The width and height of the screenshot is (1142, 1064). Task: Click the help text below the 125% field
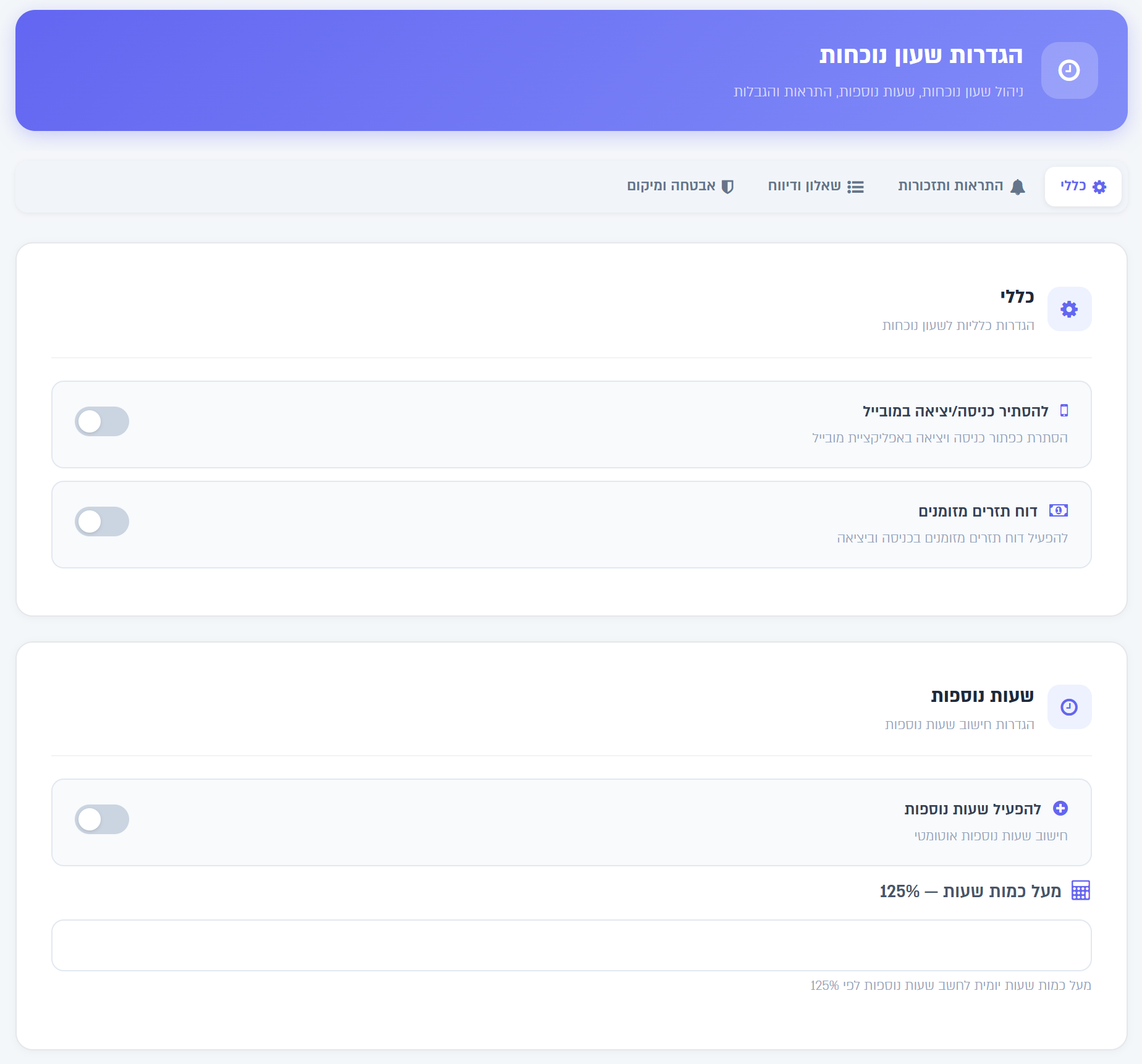[950, 986]
